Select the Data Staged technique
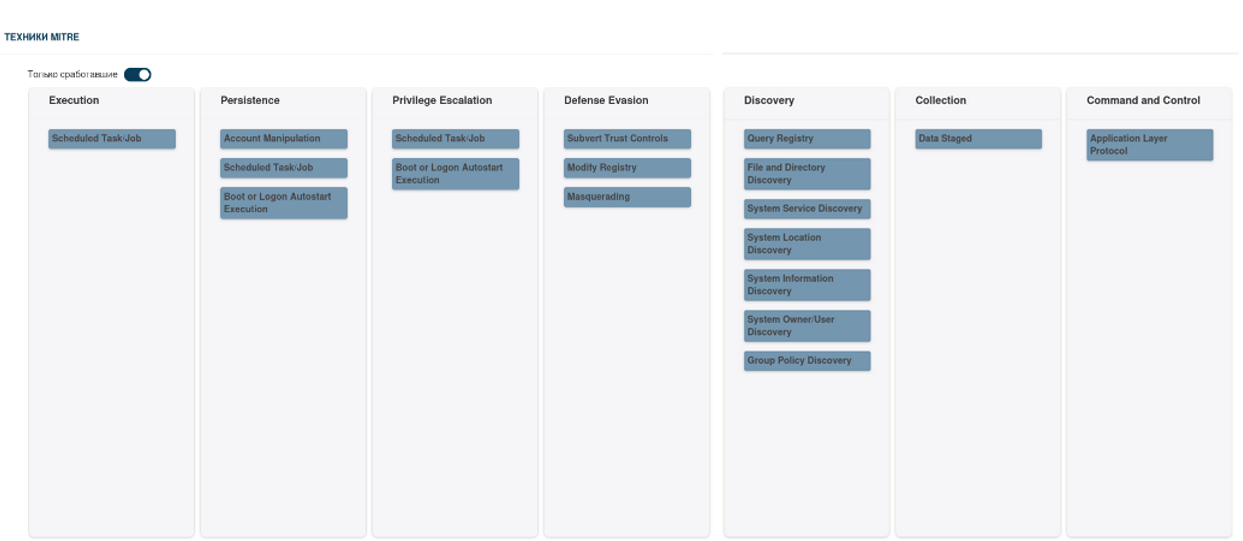Image resolution: width=1243 pixels, height=541 pixels. pyautogui.click(x=978, y=139)
